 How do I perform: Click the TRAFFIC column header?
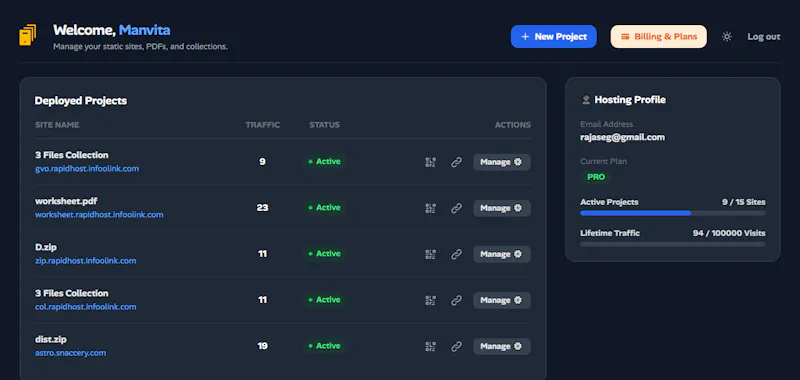coord(262,125)
